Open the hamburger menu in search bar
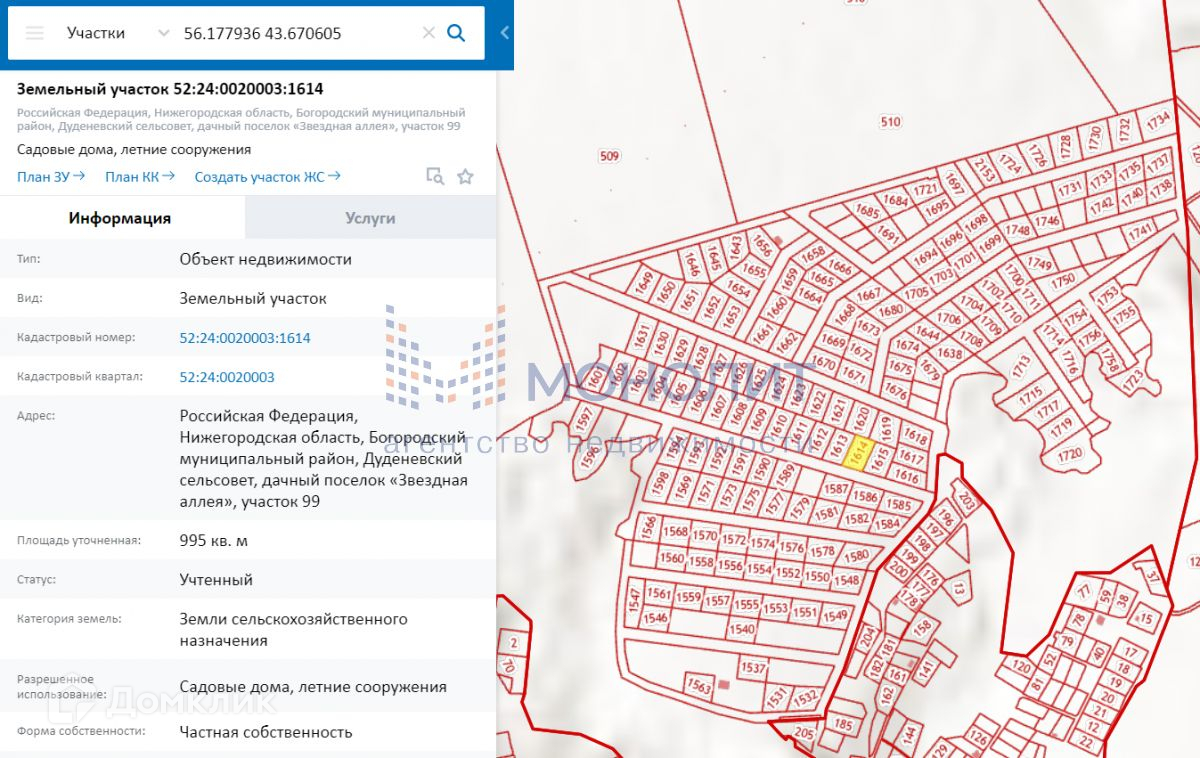Image resolution: width=1200 pixels, height=758 pixels. tap(35, 33)
